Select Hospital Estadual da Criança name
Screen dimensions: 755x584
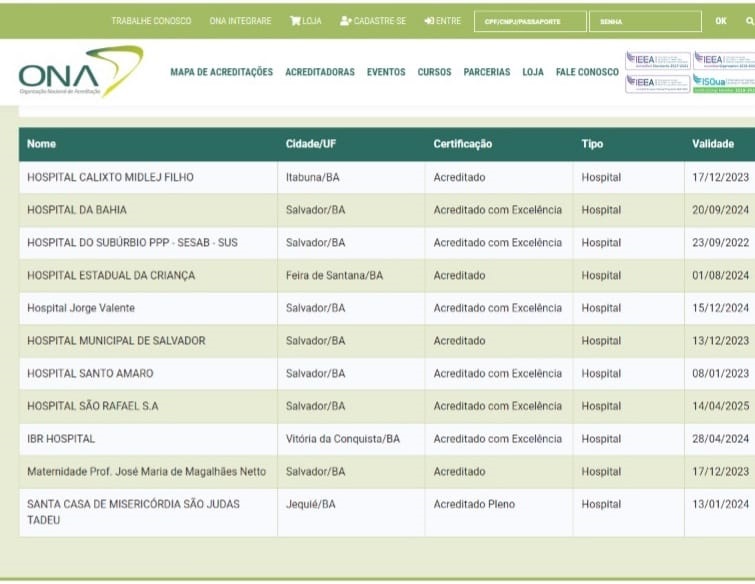pos(111,275)
